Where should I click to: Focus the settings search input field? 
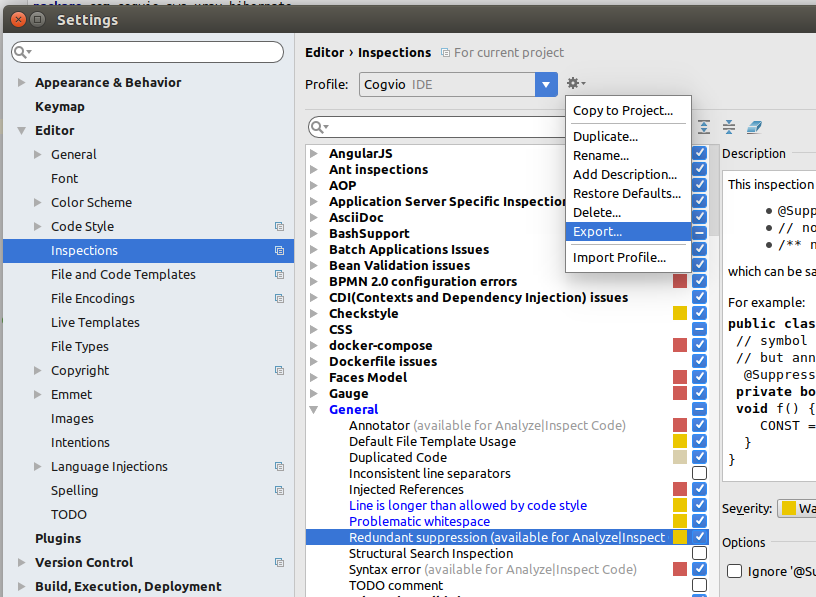click(x=147, y=52)
